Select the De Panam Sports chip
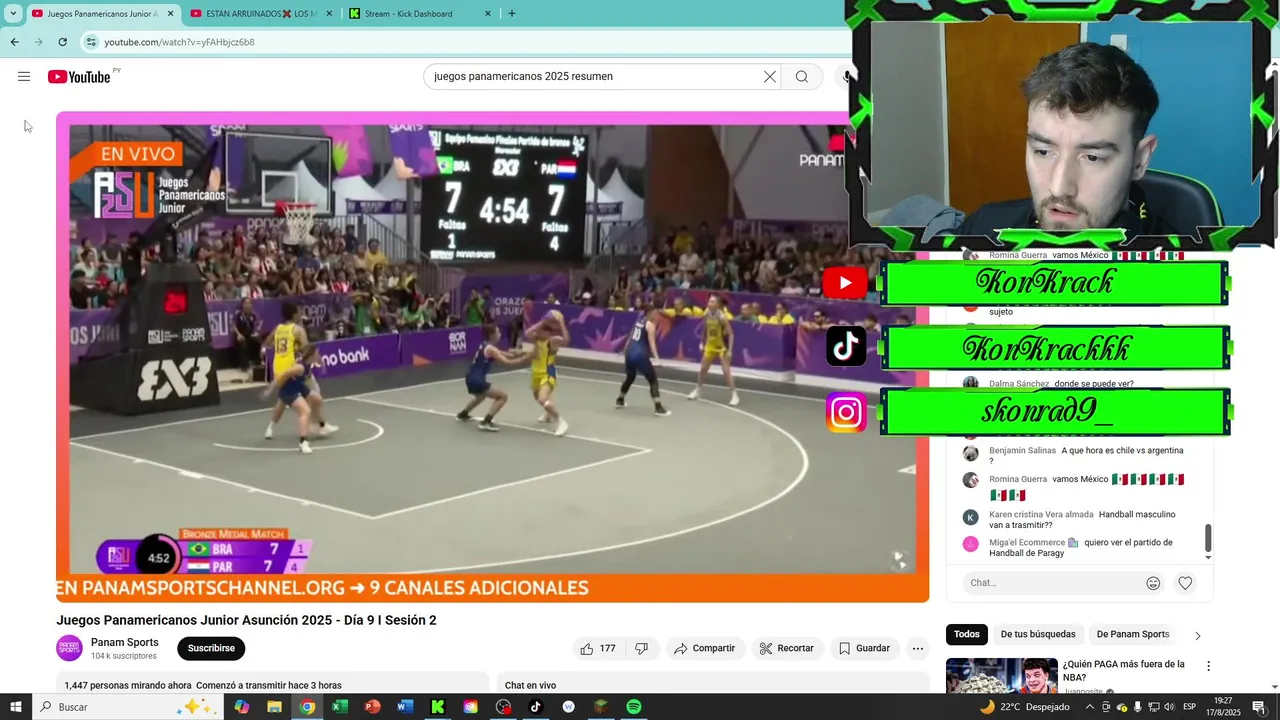Viewport: 1280px width, 720px height. (1133, 634)
